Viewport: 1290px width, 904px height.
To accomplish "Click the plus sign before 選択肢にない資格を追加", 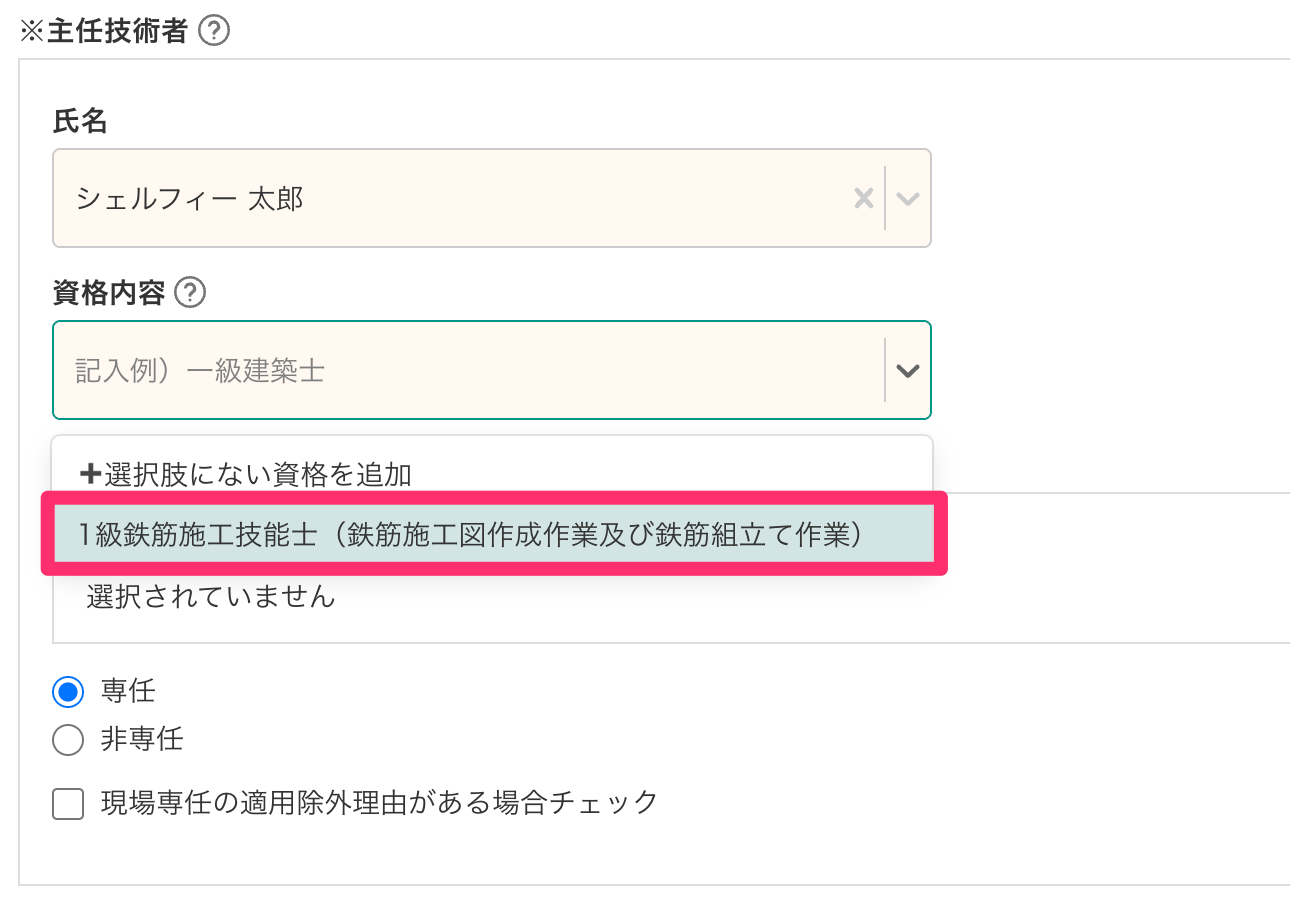I will click(91, 475).
